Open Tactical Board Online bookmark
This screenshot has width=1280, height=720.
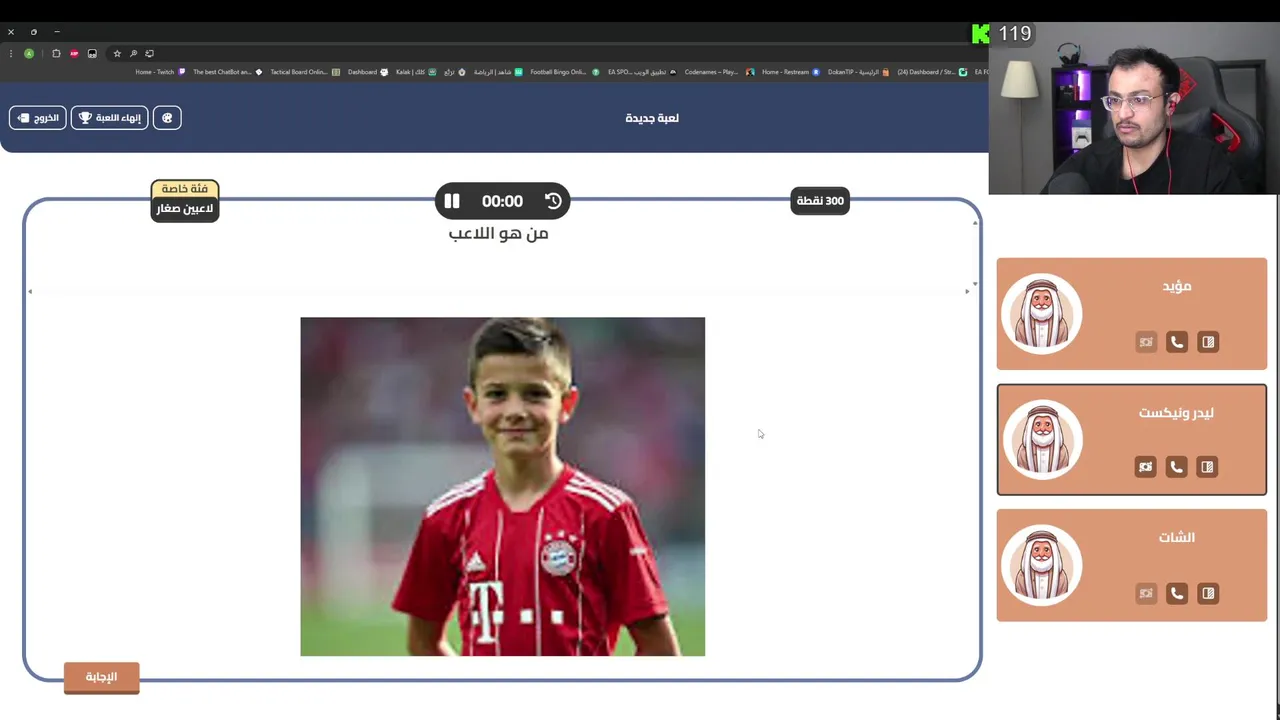pyautogui.click(x=305, y=72)
